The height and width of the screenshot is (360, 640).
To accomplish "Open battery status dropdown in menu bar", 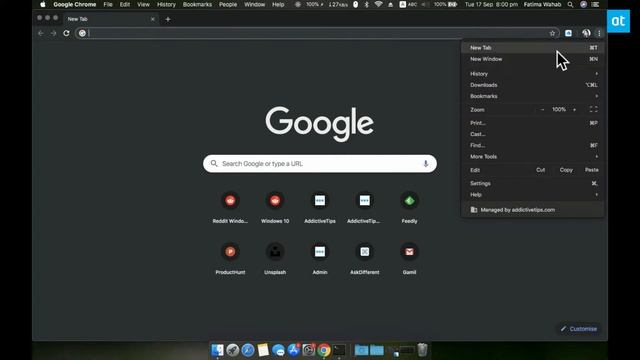I will tap(445, 4).
